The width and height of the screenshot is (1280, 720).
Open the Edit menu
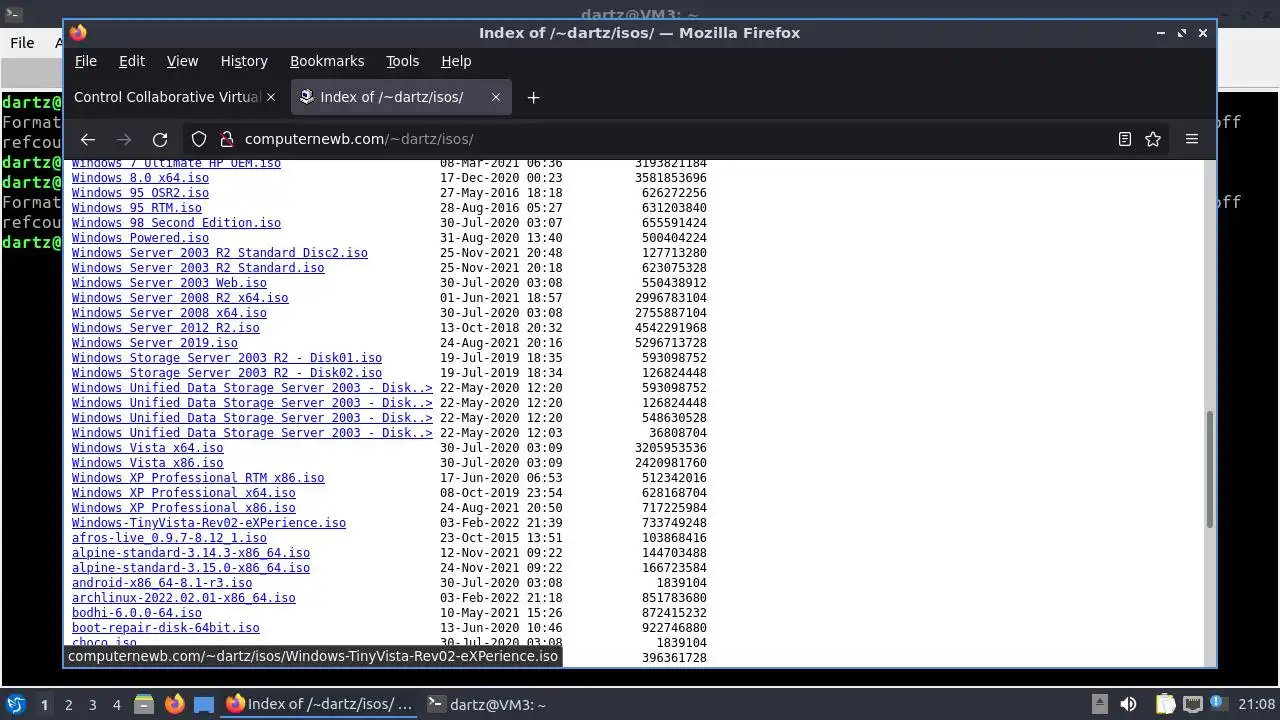point(132,61)
